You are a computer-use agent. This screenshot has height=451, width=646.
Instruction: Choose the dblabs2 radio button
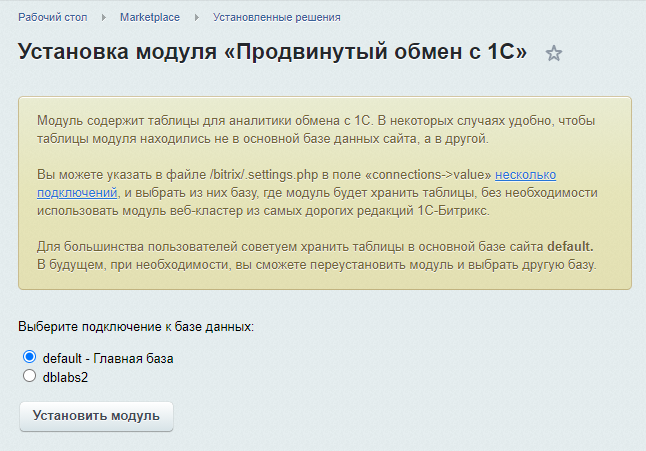29,377
